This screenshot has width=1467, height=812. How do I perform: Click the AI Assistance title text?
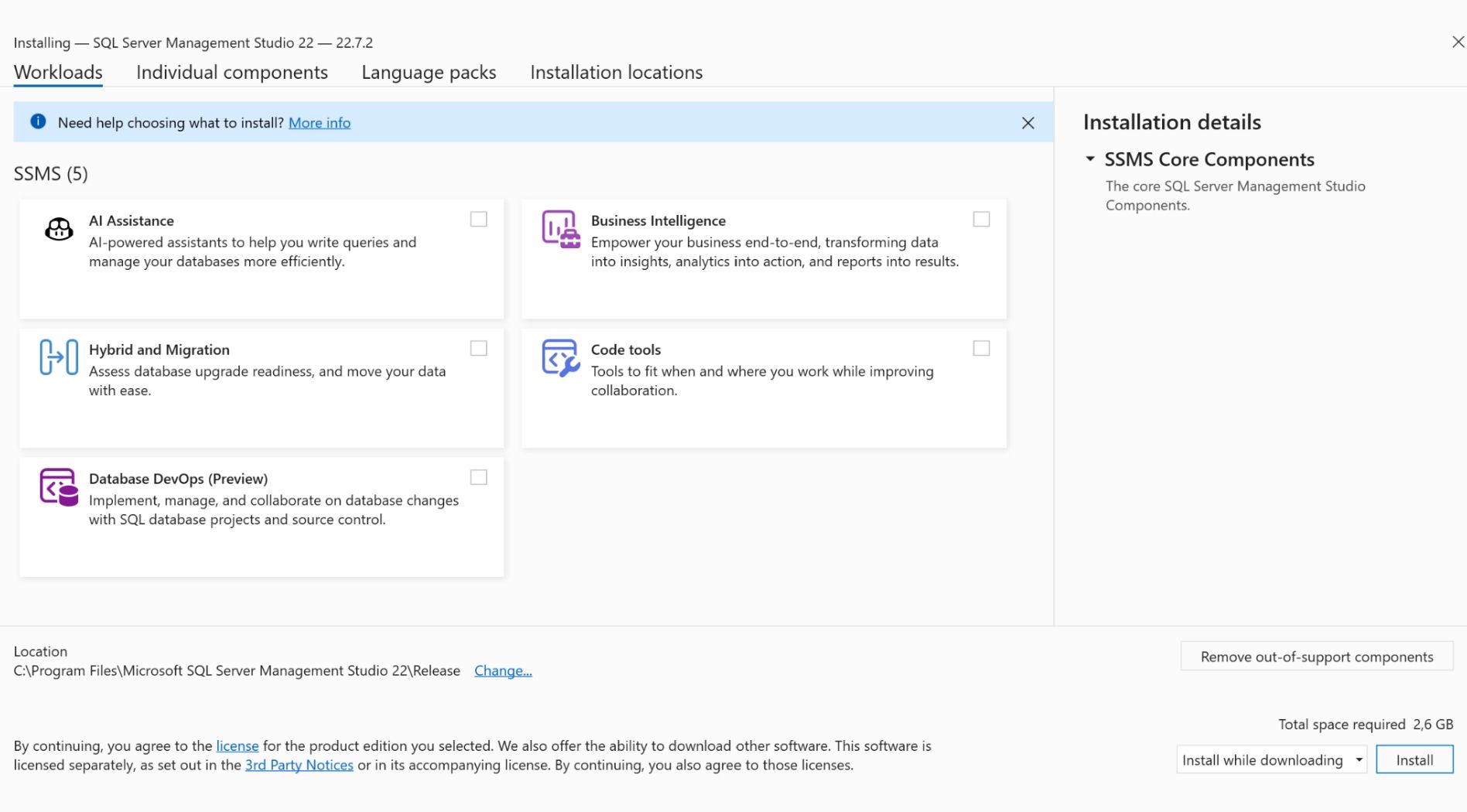pos(132,220)
